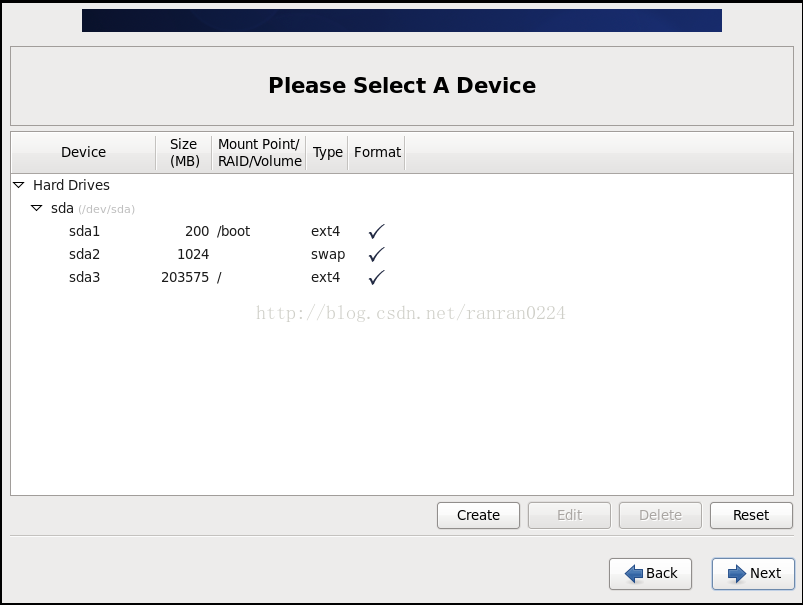This screenshot has height=605, width=803.
Task: Select the sda3 partition row
Action: click(402, 277)
